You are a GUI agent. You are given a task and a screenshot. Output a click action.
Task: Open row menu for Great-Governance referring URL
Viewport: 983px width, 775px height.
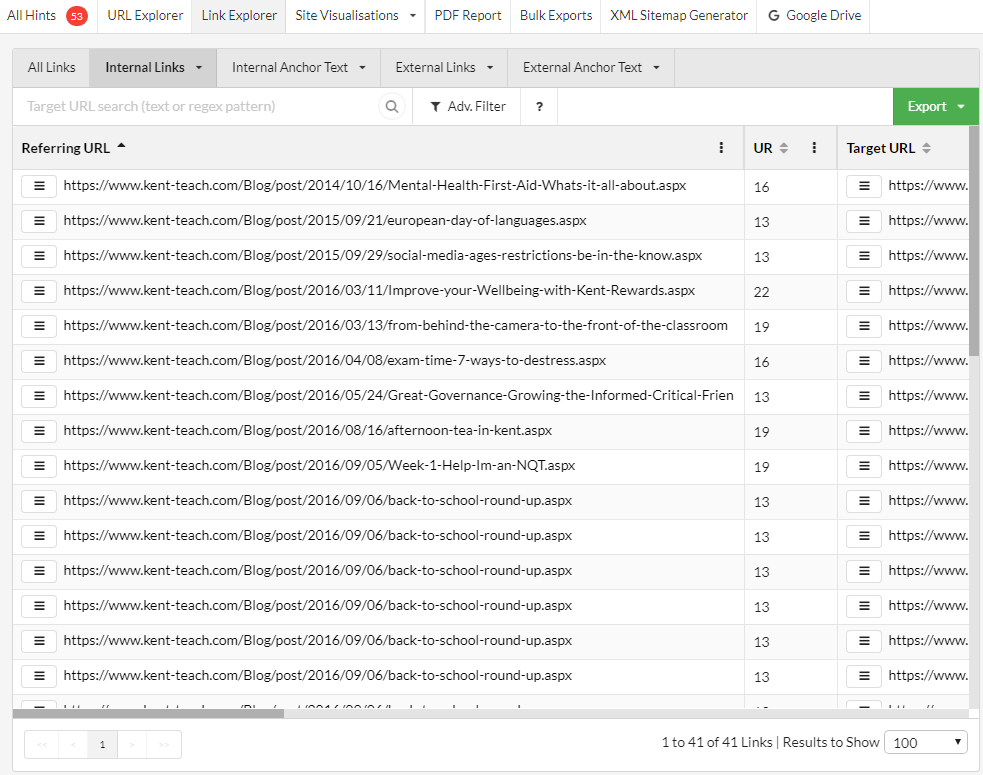39,396
